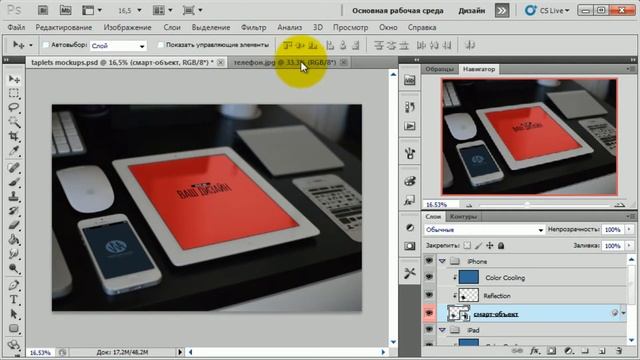Select the Eraser tool

(14, 225)
